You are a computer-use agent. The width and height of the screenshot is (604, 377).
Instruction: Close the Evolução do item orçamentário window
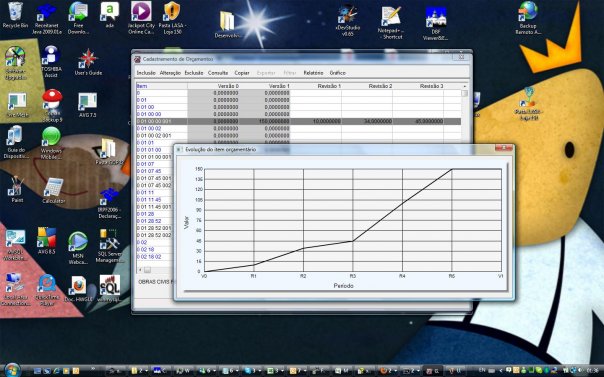tap(504, 149)
